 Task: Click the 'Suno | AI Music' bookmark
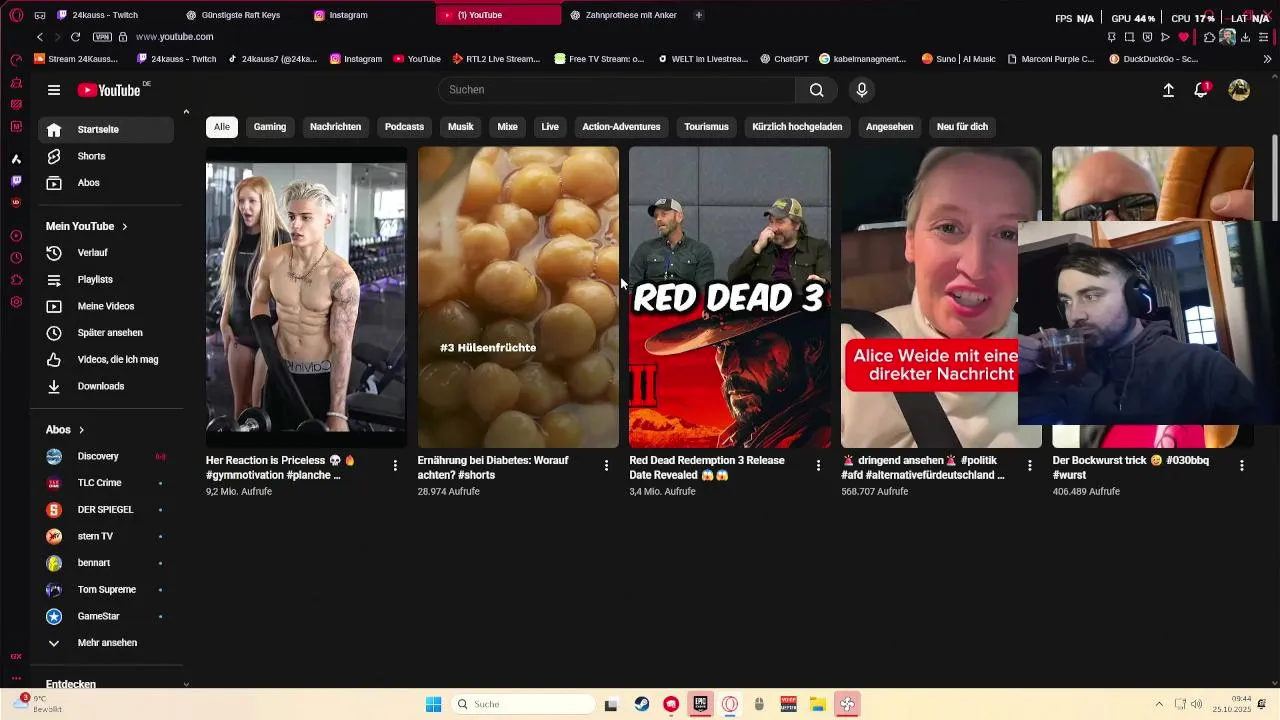(x=959, y=59)
